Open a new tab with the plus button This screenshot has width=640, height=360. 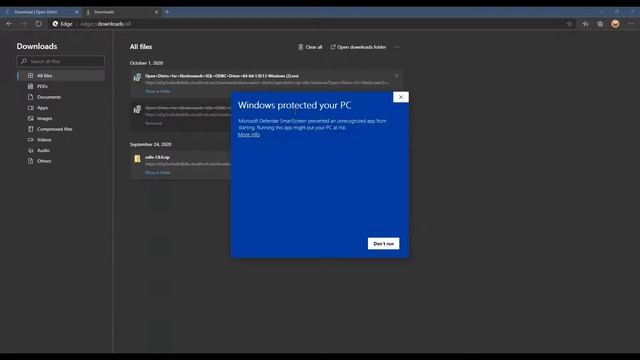pos(167,12)
